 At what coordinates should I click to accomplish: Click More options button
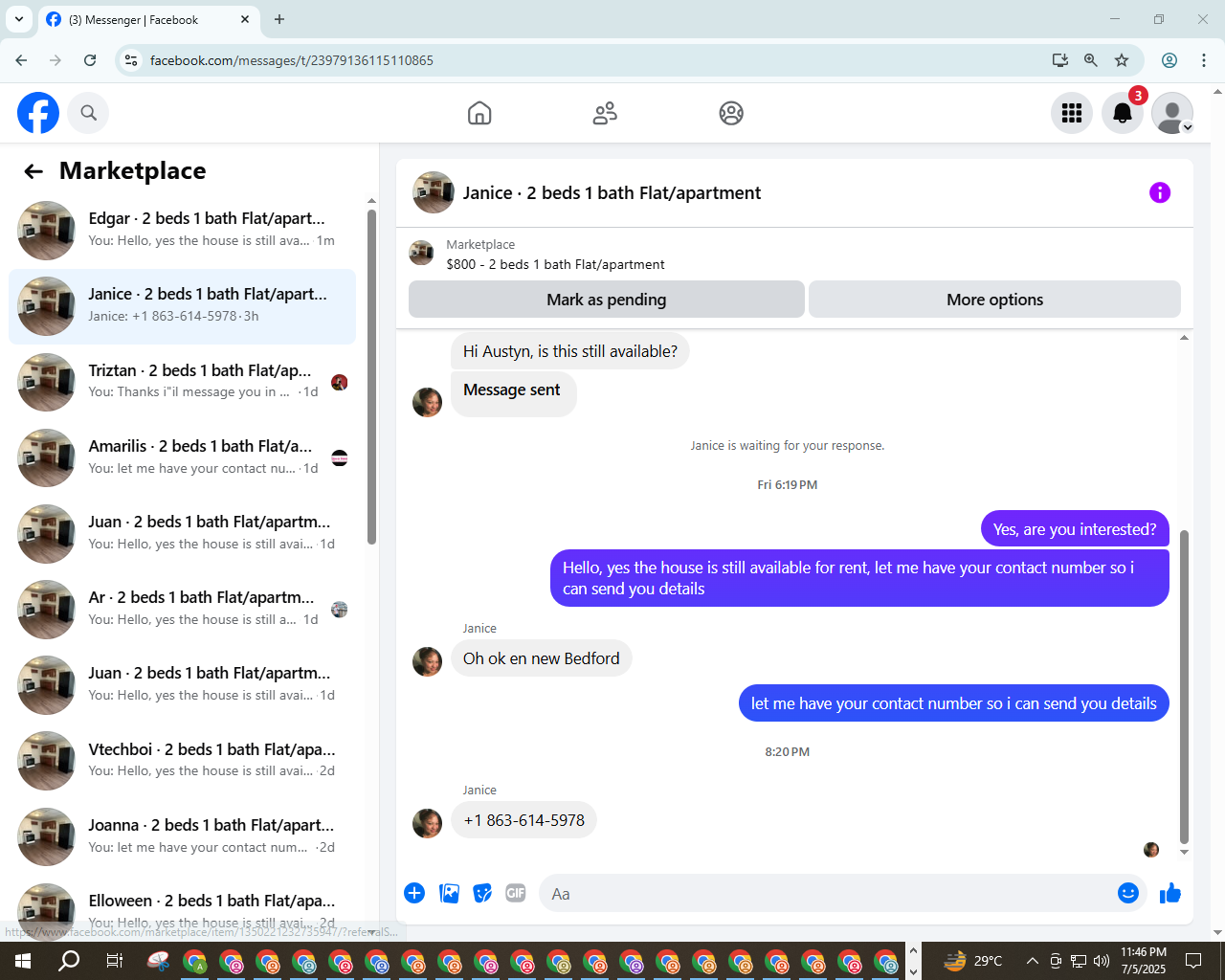click(x=994, y=300)
